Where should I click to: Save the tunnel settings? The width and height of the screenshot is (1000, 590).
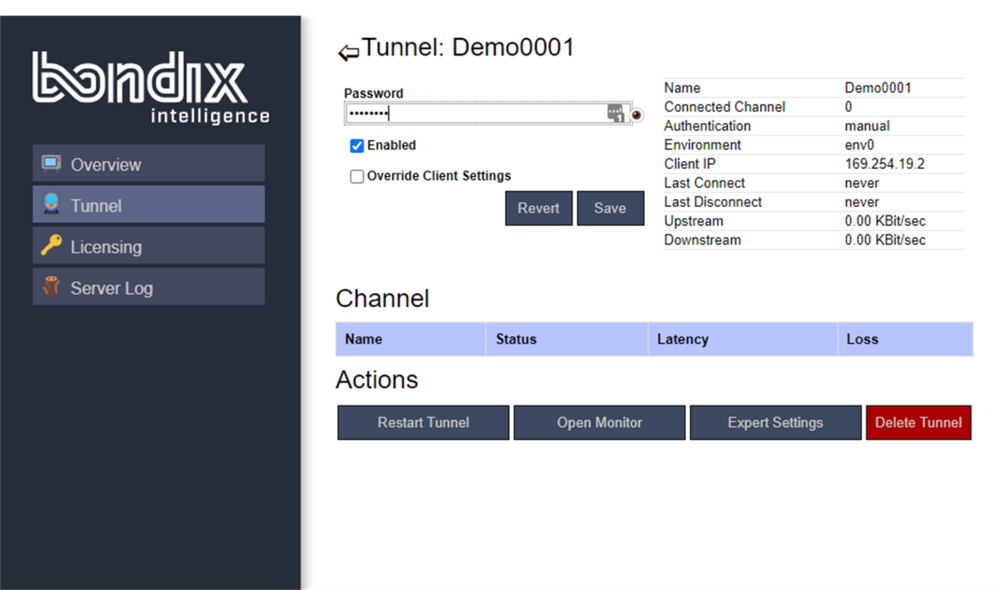pos(610,208)
